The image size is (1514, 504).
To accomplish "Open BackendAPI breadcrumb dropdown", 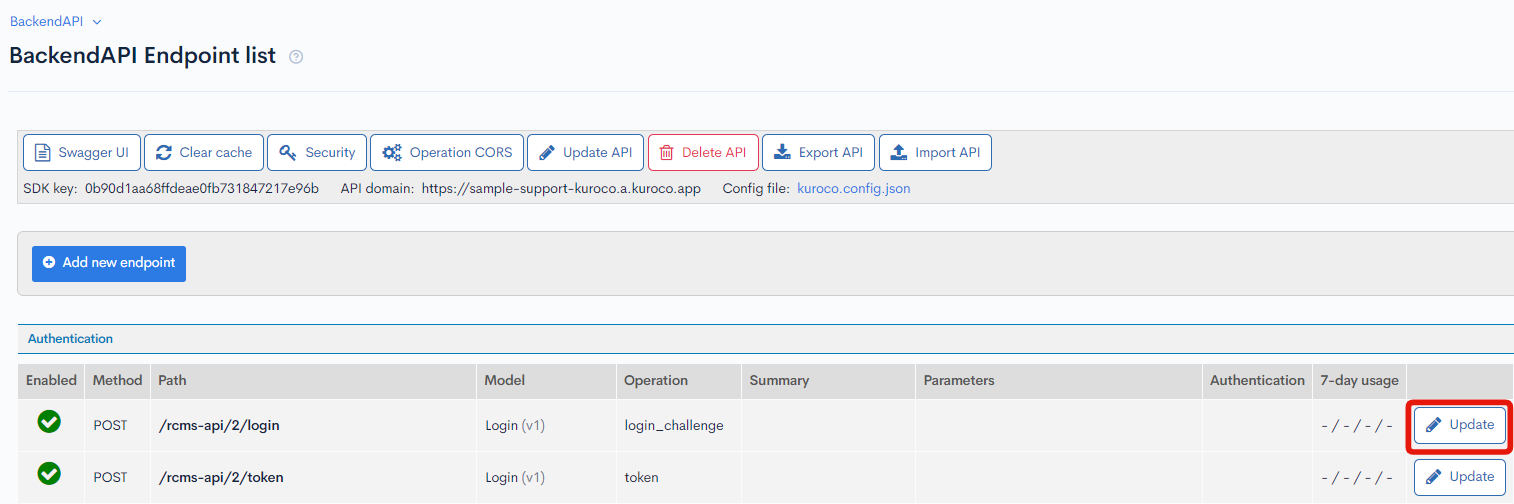I will pyautogui.click(x=56, y=21).
